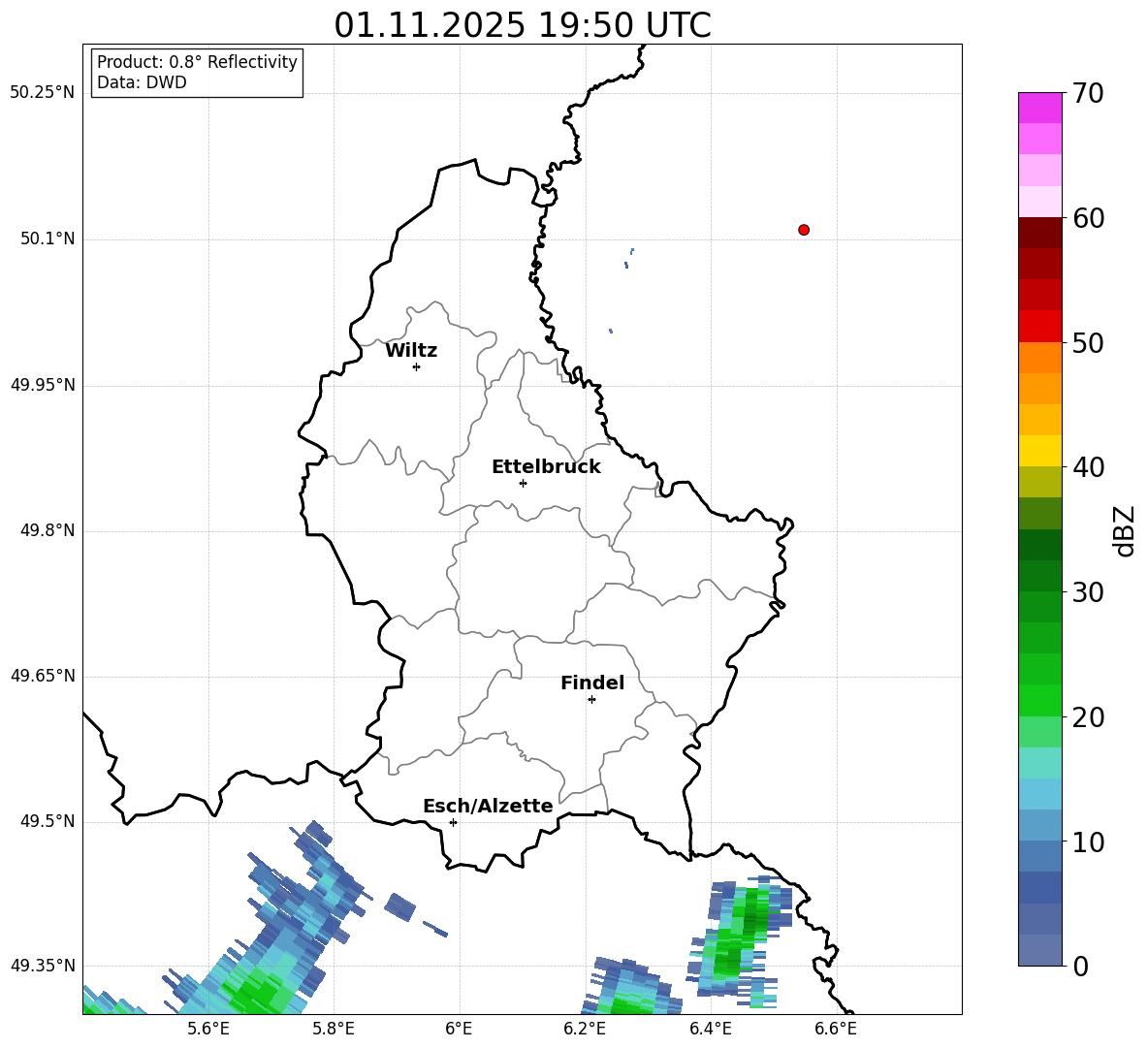This screenshot has height=1048, width=1148.
Task: Click the Ettelbruck station cross marker
Action: pos(523,483)
